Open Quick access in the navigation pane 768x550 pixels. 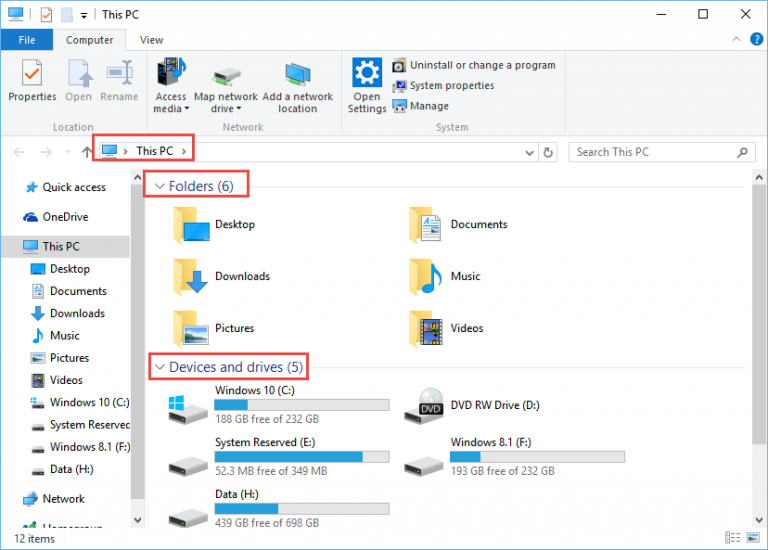(65, 187)
